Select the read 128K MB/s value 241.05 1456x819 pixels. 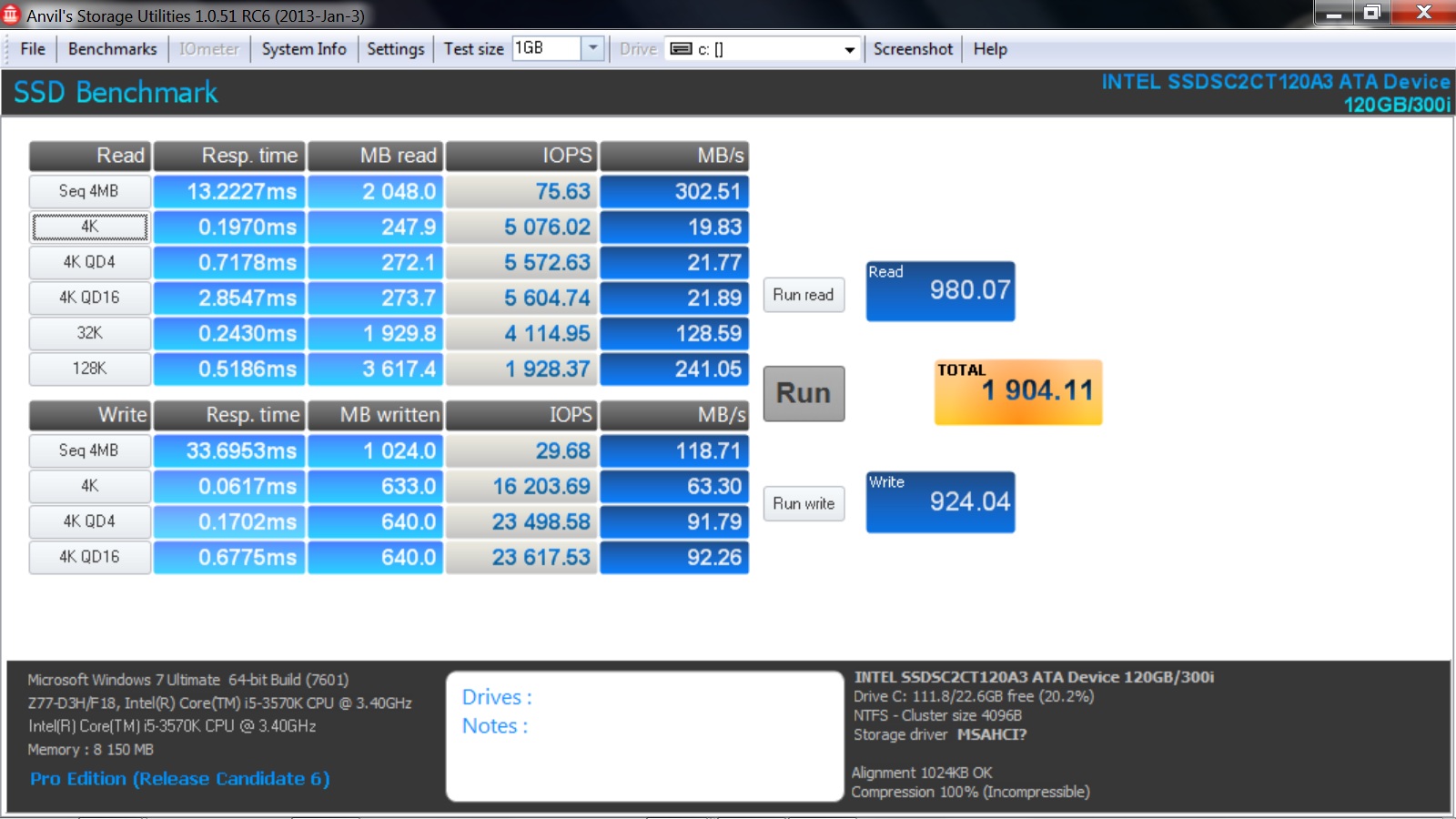point(674,369)
